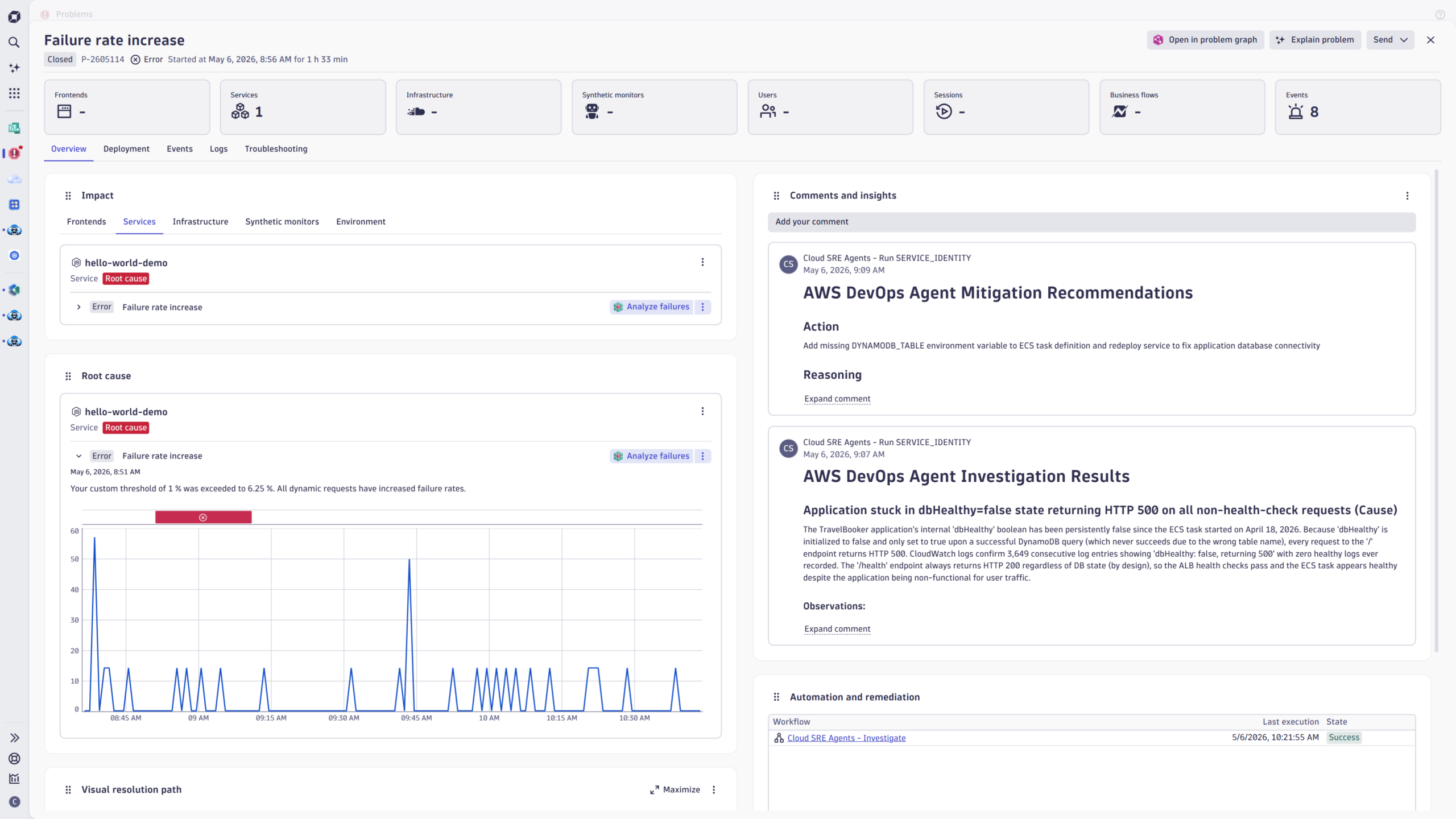Click the drag handle beside Visual resolution path
Viewport: 1456px width, 819px height.
click(68, 789)
